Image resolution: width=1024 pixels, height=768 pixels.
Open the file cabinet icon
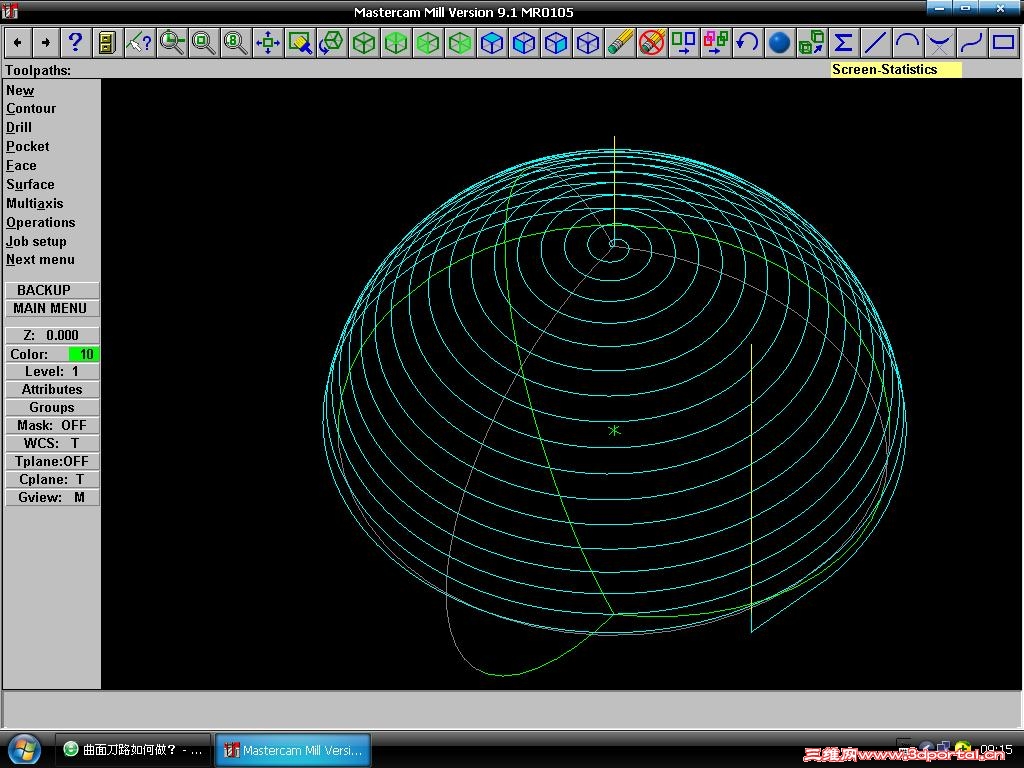tap(107, 42)
